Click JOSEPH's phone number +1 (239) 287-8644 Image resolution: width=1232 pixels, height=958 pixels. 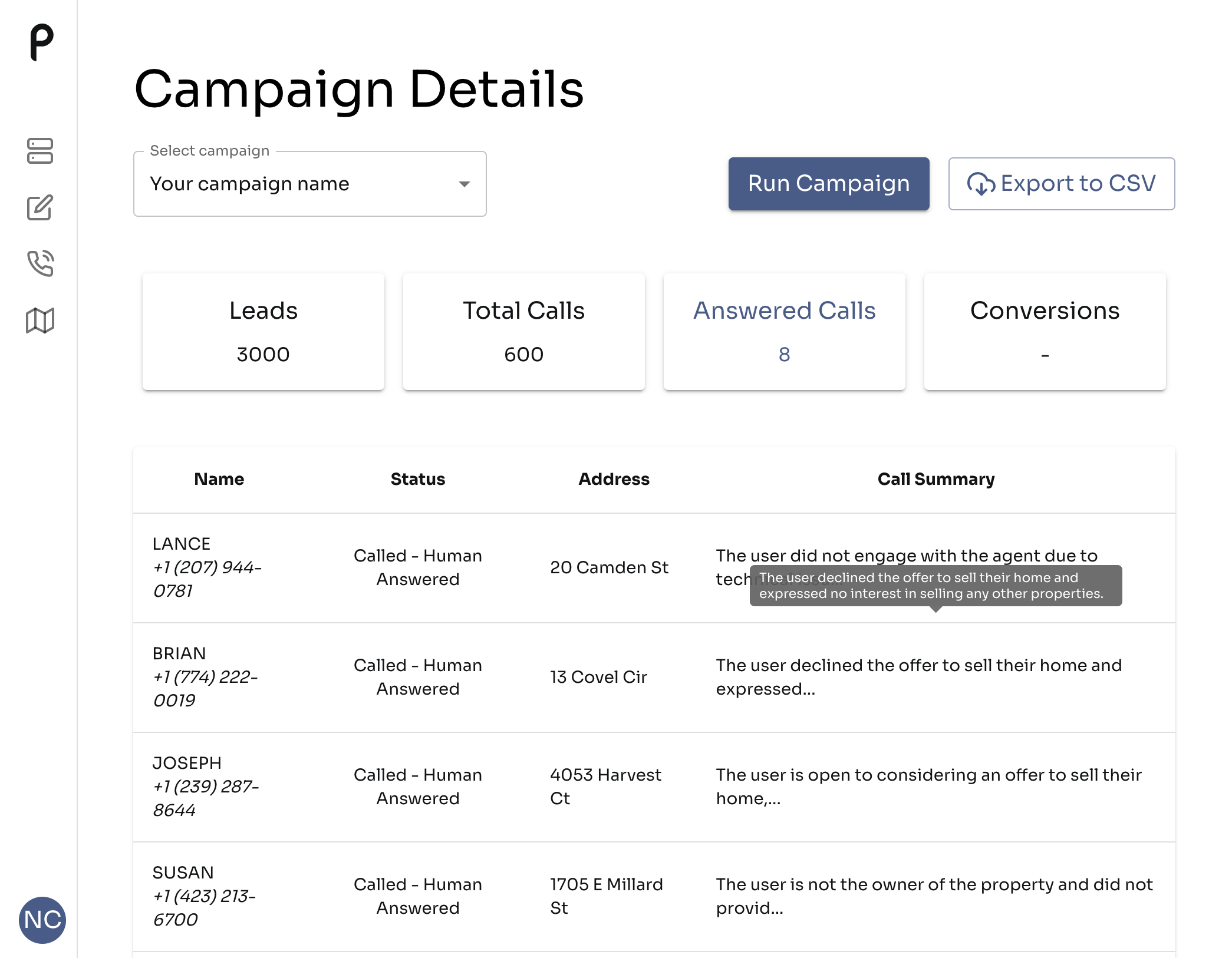coord(206,798)
